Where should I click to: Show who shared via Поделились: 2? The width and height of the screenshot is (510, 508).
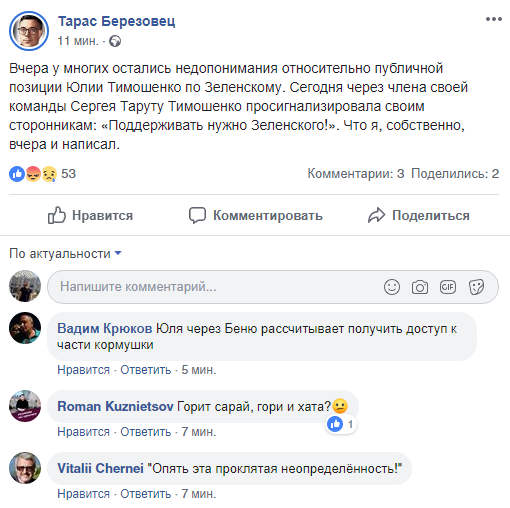click(455, 174)
